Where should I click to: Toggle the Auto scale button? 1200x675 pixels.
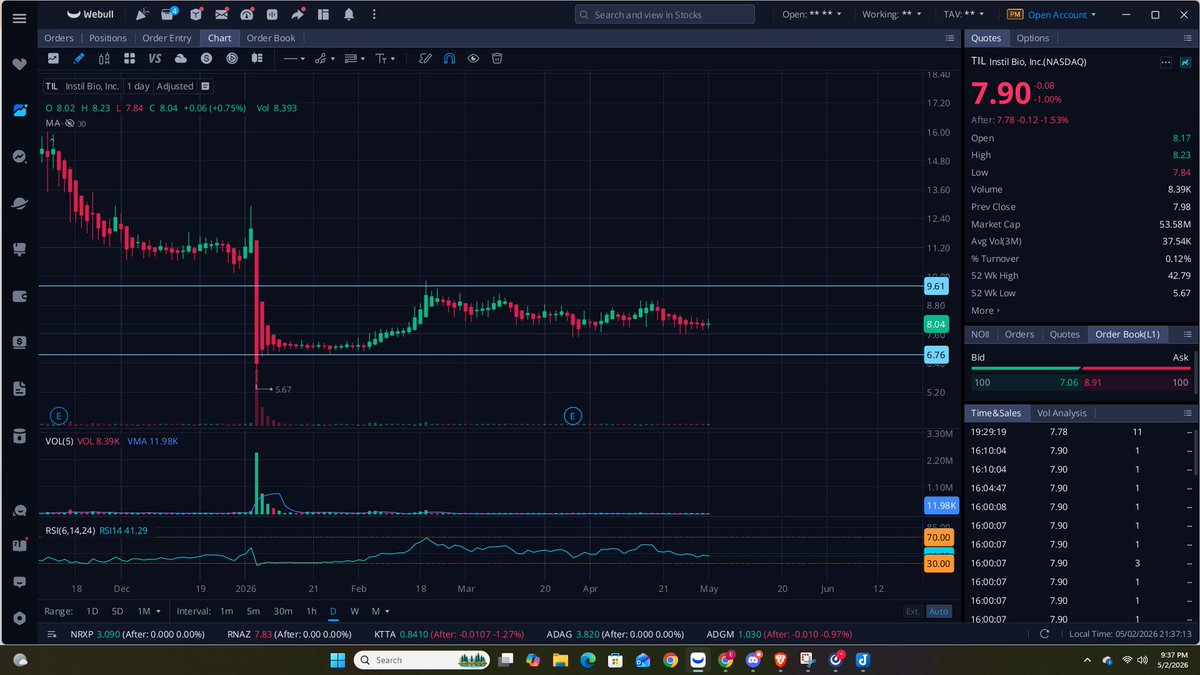click(938, 611)
